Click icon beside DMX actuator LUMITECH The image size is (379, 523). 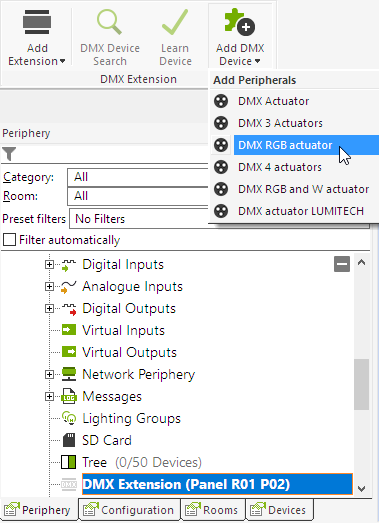click(221, 211)
